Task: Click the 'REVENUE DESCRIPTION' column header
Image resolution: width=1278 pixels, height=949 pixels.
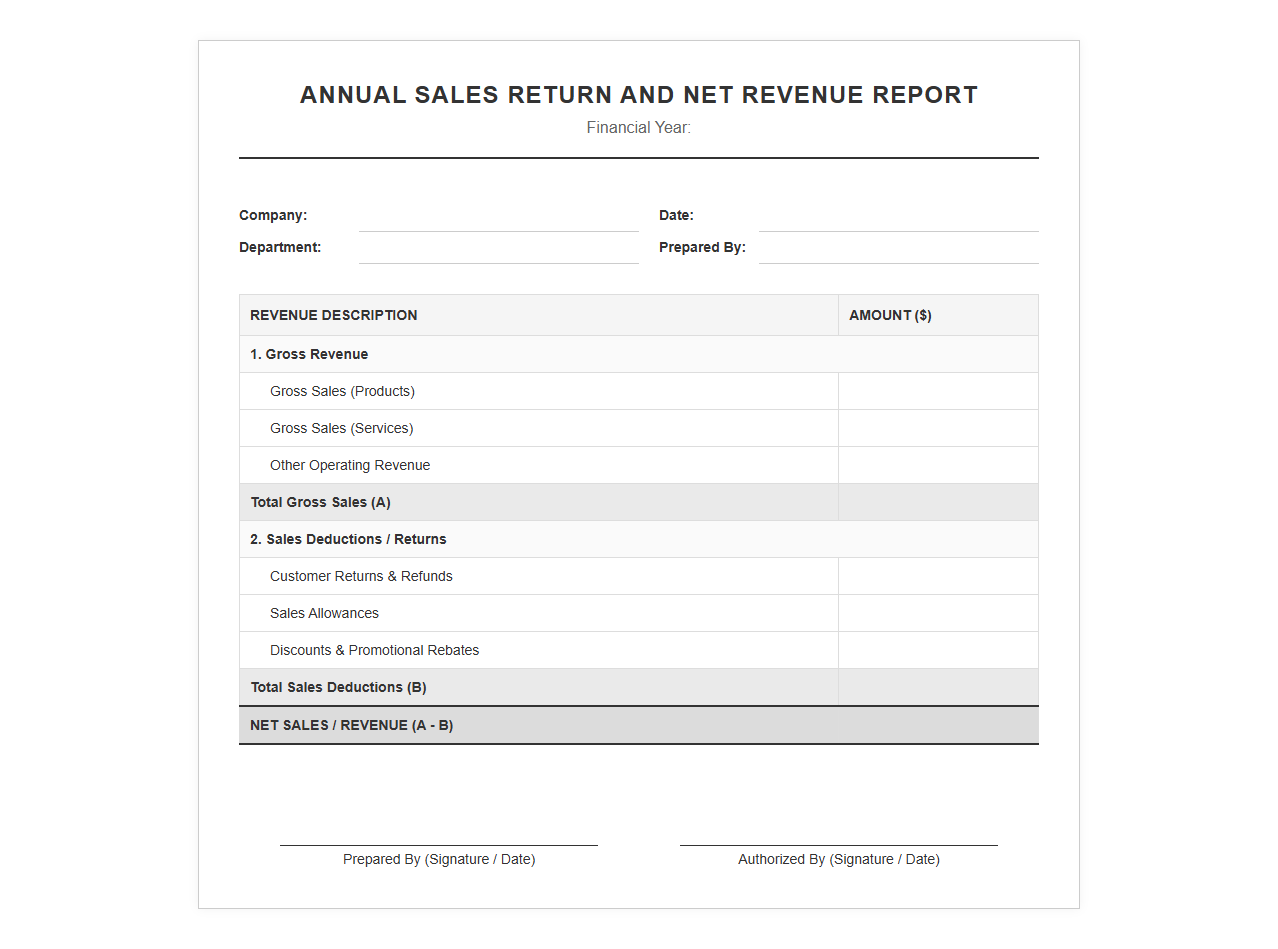Action: [x=539, y=315]
